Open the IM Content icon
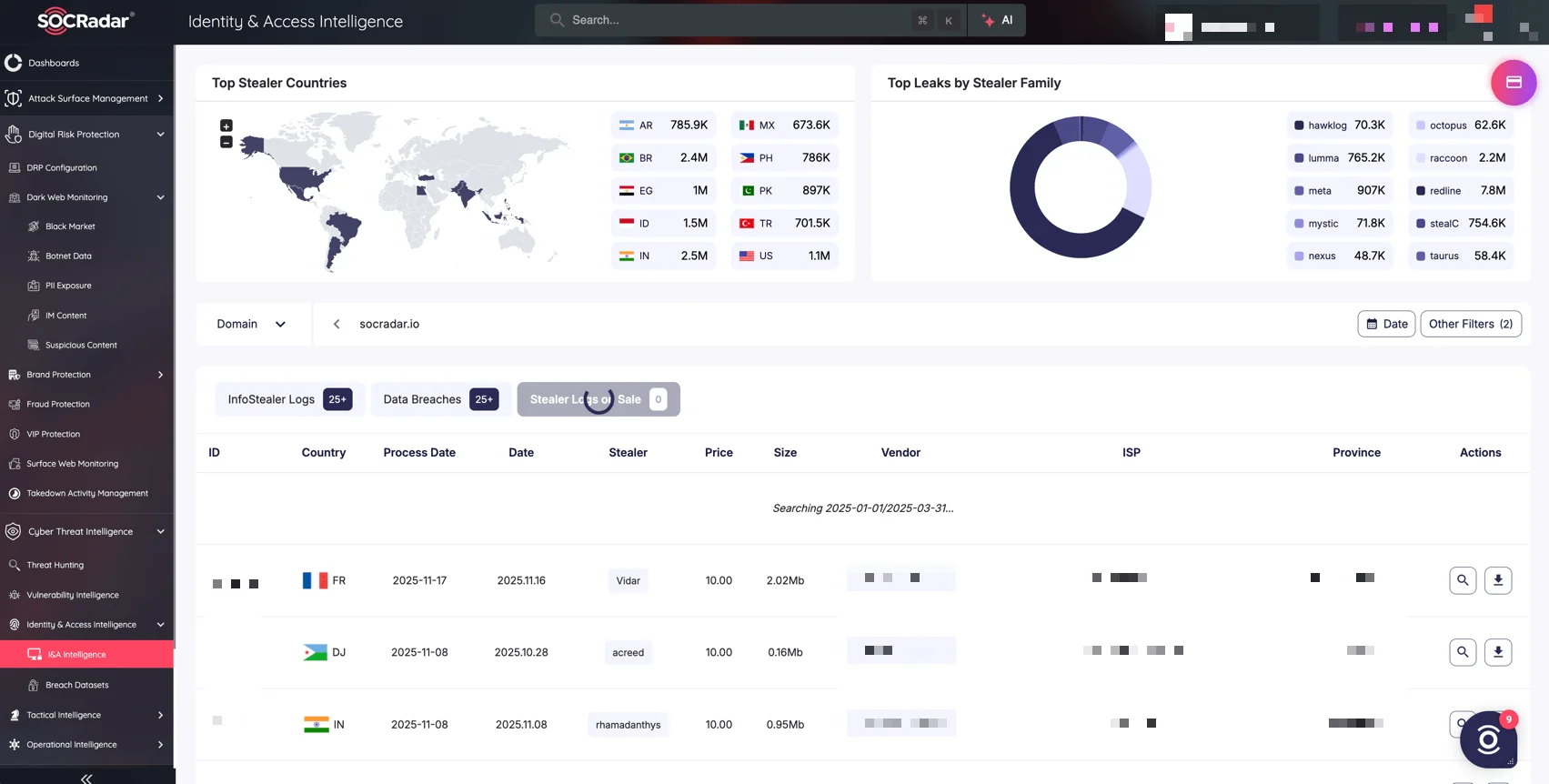1549x784 pixels. tap(34, 316)
